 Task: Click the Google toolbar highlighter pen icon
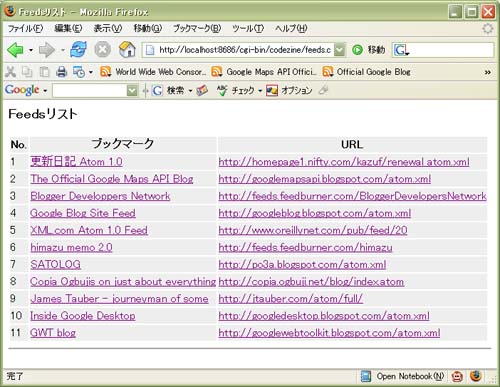[323, 90]
